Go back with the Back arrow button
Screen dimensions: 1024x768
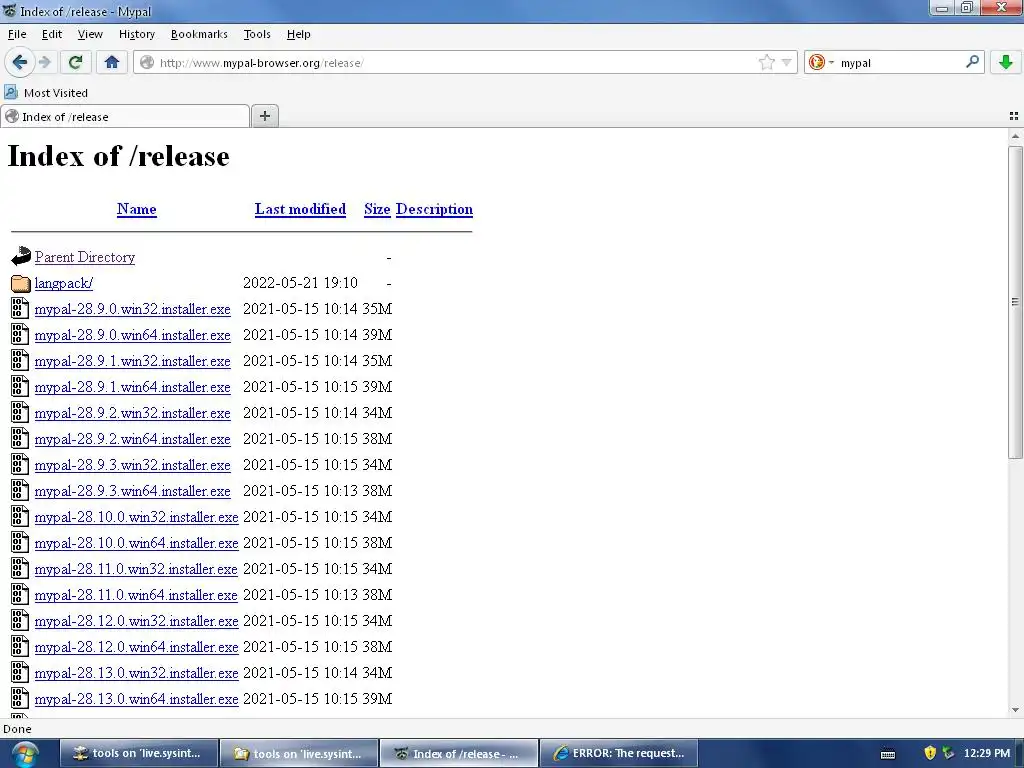pyautogui.click(x=19, y=62)
